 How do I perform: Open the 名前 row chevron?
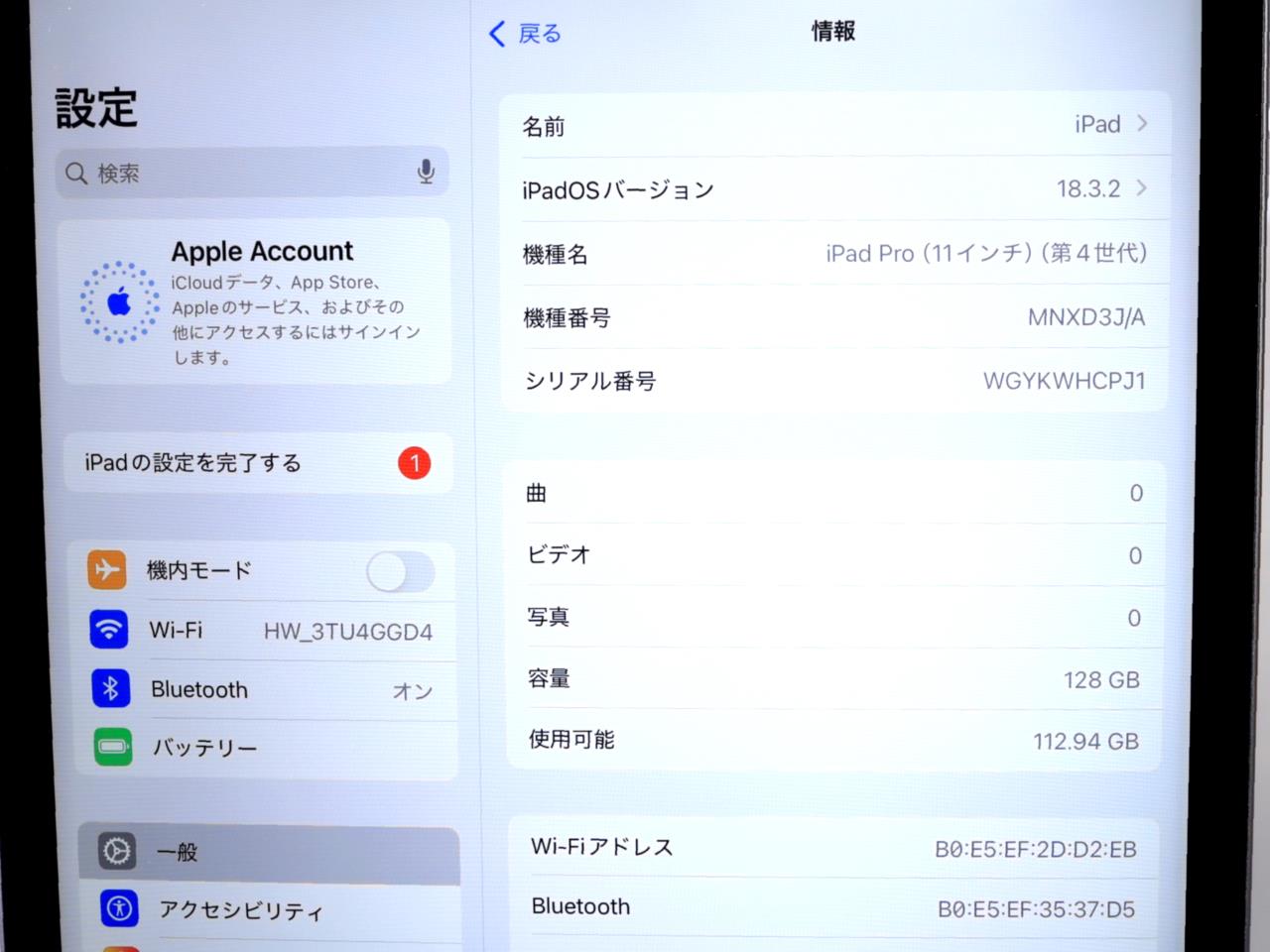[x=1142, y=123]
